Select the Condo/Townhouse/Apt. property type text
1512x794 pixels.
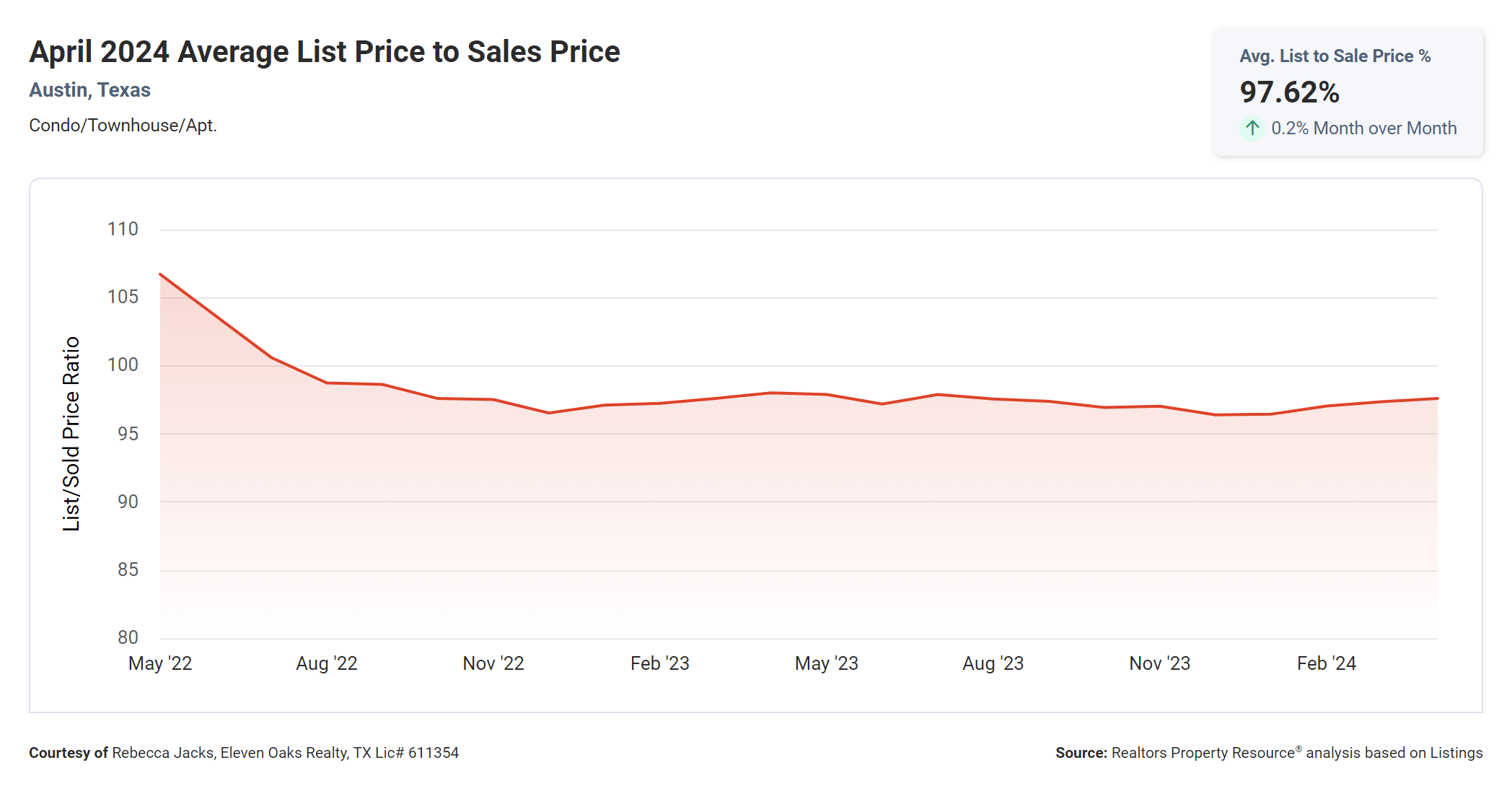click(x=123, y=126)
